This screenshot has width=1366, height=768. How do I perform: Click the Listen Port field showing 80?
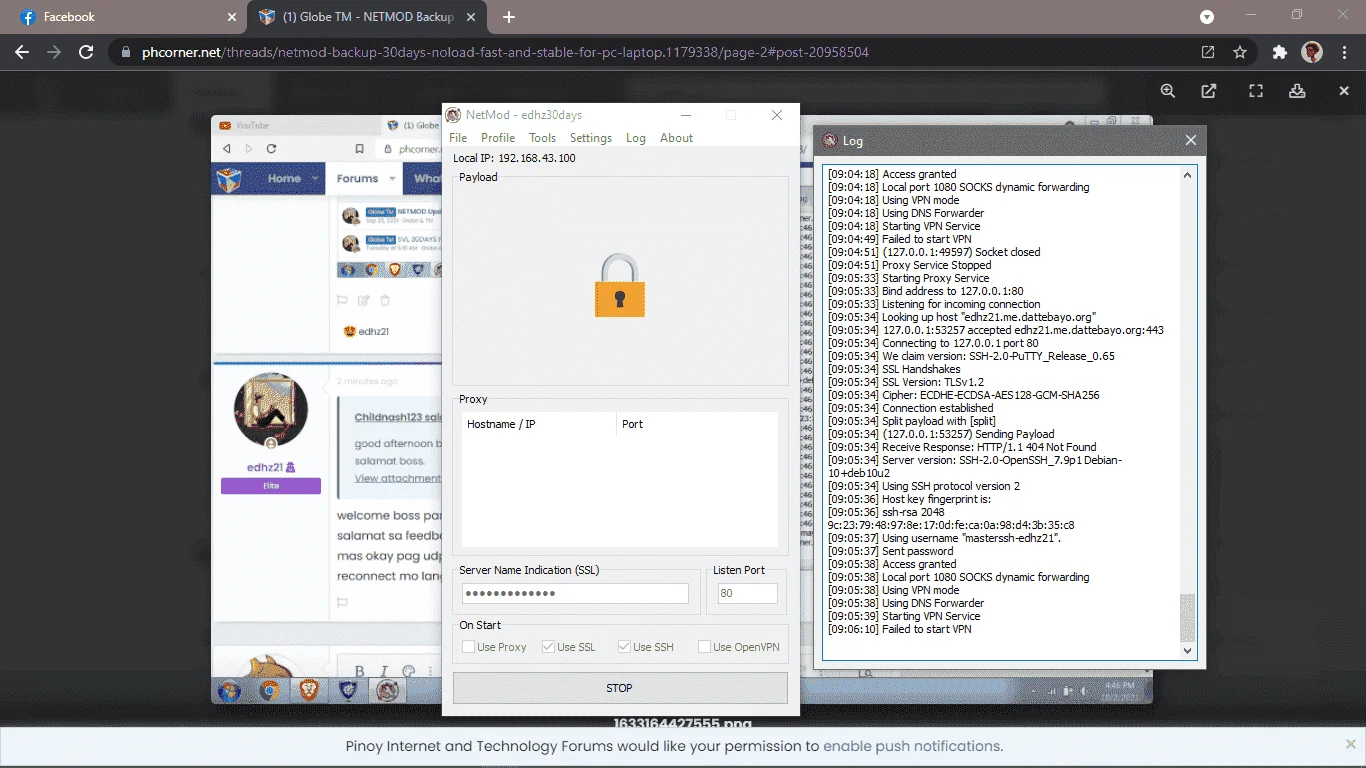point(747,594)
